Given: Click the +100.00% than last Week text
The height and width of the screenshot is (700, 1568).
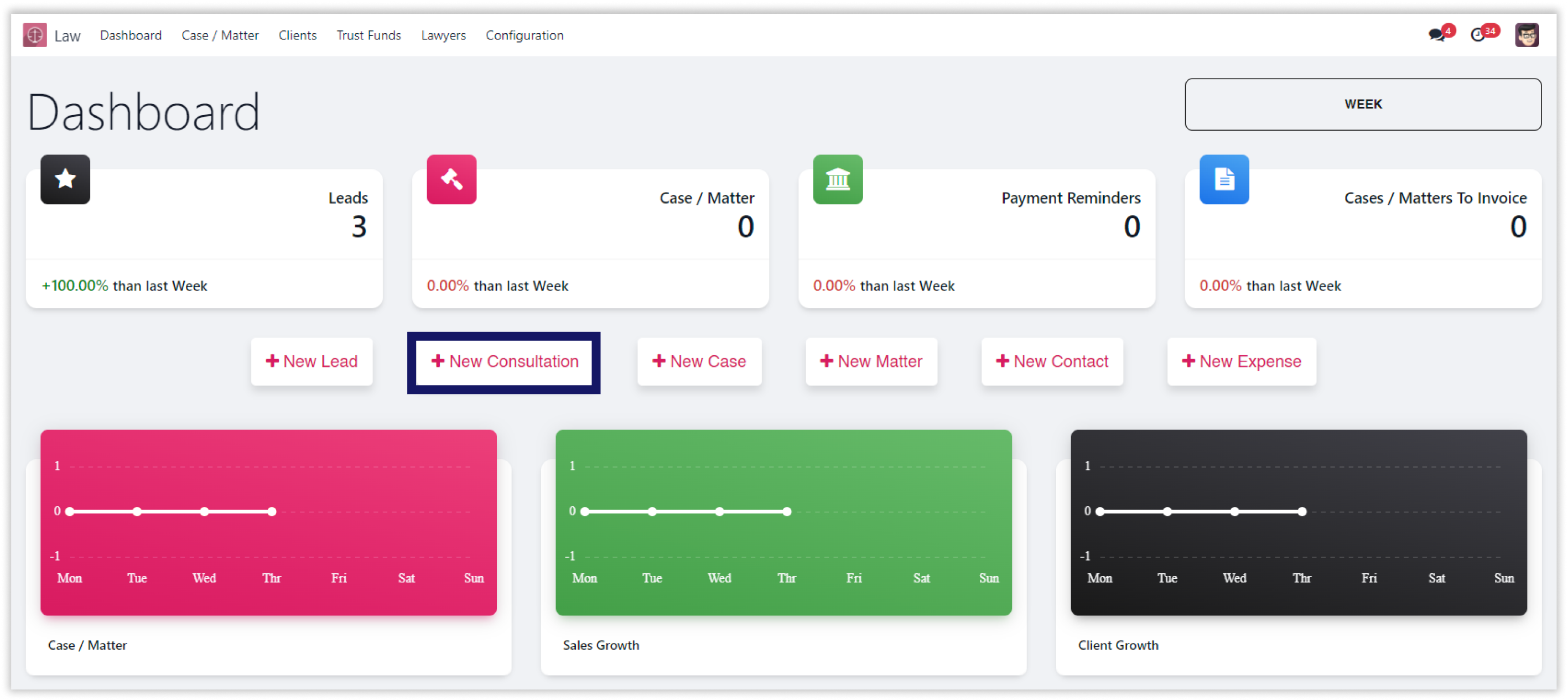Looking at the screenshot, I should (x=125, y=286).
